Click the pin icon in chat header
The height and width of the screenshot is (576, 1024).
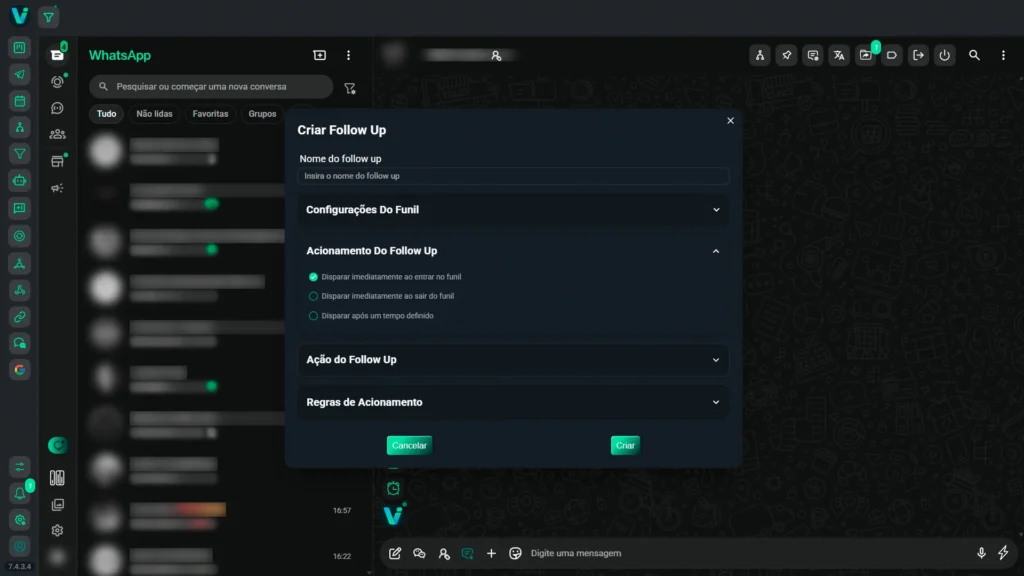click(x=786, y=56)
